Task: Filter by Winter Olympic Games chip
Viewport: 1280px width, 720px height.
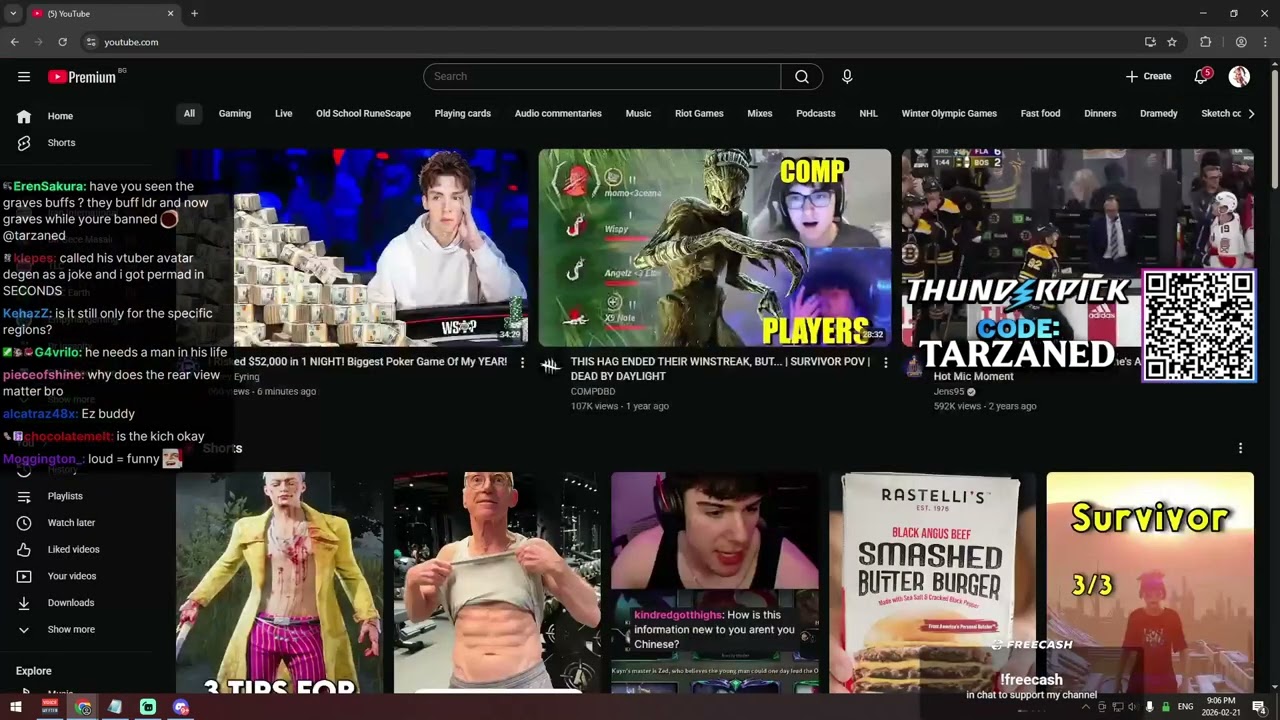Action: (949, 114)
